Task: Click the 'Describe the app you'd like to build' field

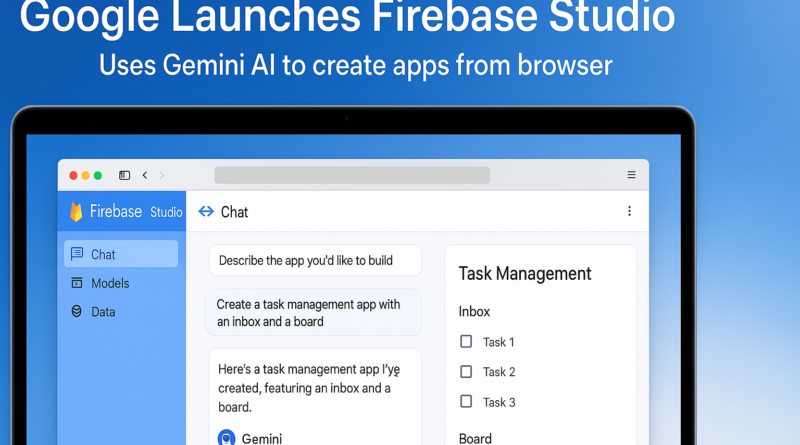Action: point(315,260)
